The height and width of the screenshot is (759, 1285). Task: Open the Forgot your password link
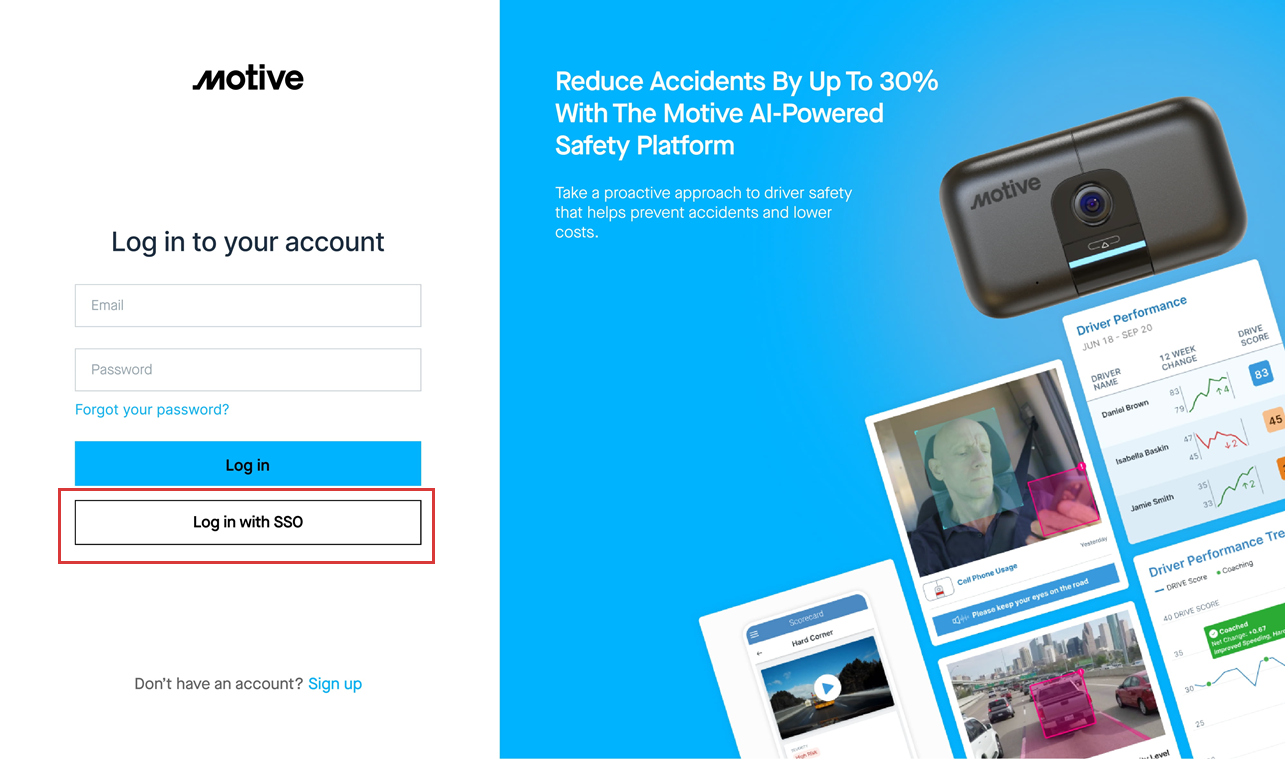tap(152, 409)
